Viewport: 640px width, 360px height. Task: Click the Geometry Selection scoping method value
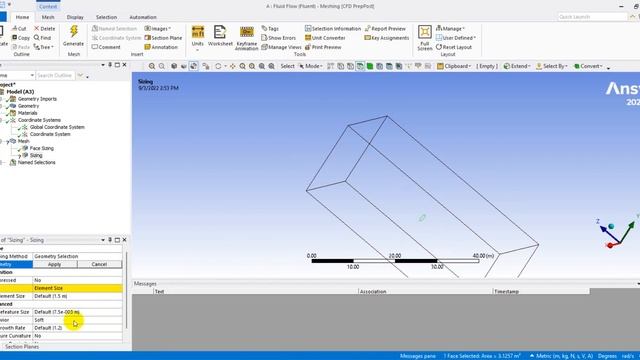pos(78,256)
